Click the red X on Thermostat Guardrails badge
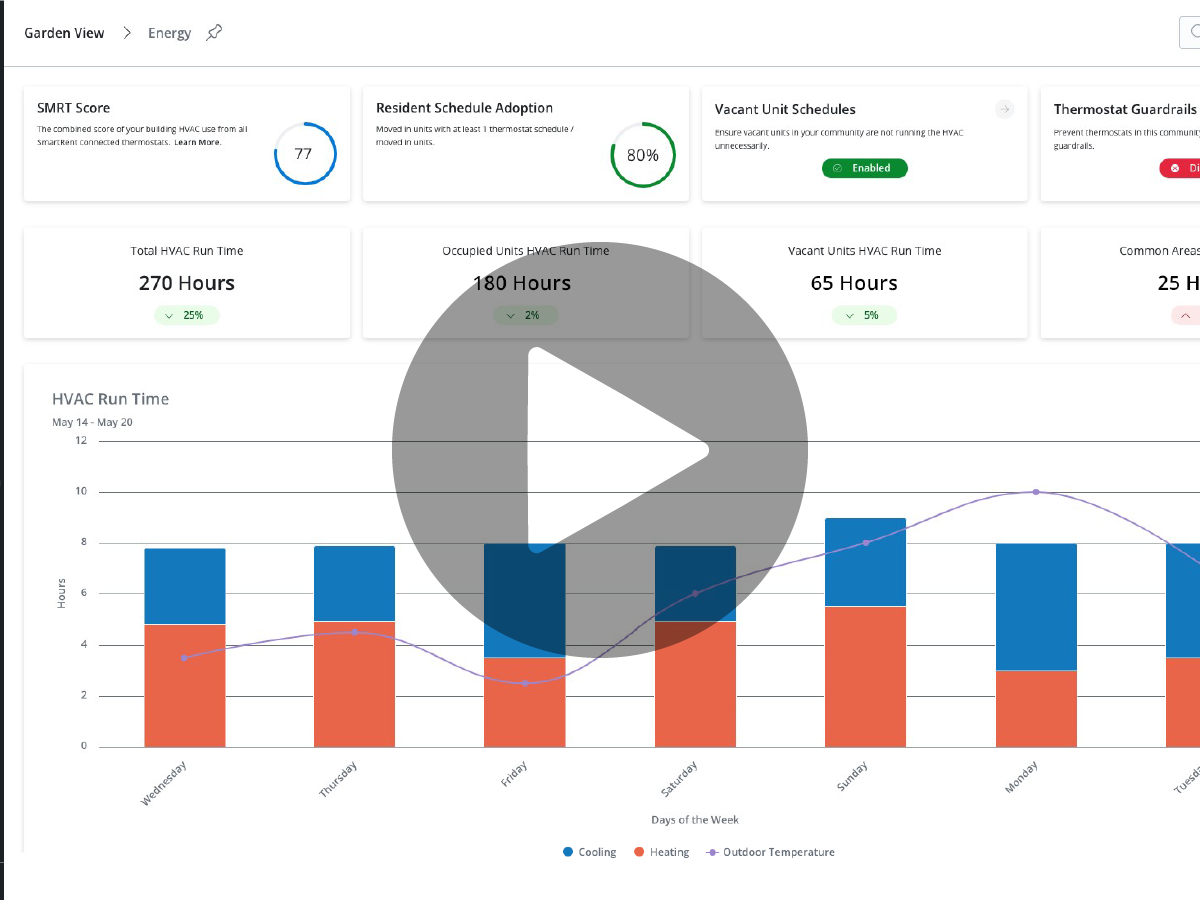This screenshot has height=900, width=1200. [1174, 169]
